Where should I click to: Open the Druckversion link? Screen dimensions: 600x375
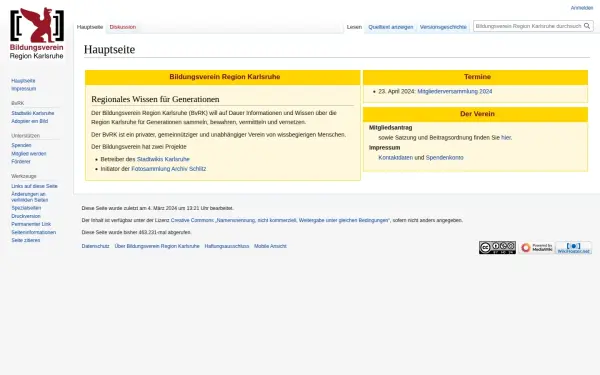point(26,216)
